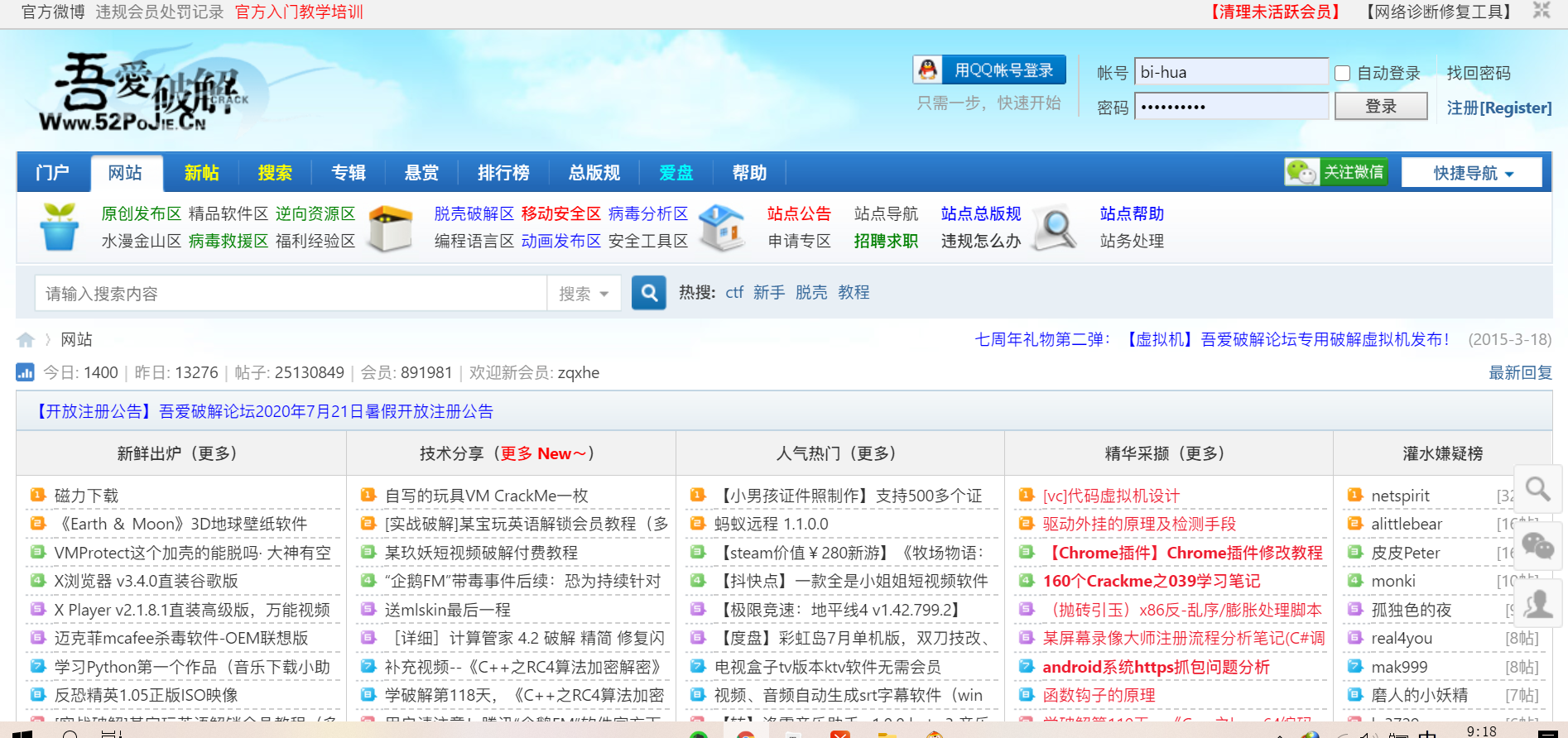Select the 总版规 navigation tab
1568x738 pixels.
click(x=594, y=173)
